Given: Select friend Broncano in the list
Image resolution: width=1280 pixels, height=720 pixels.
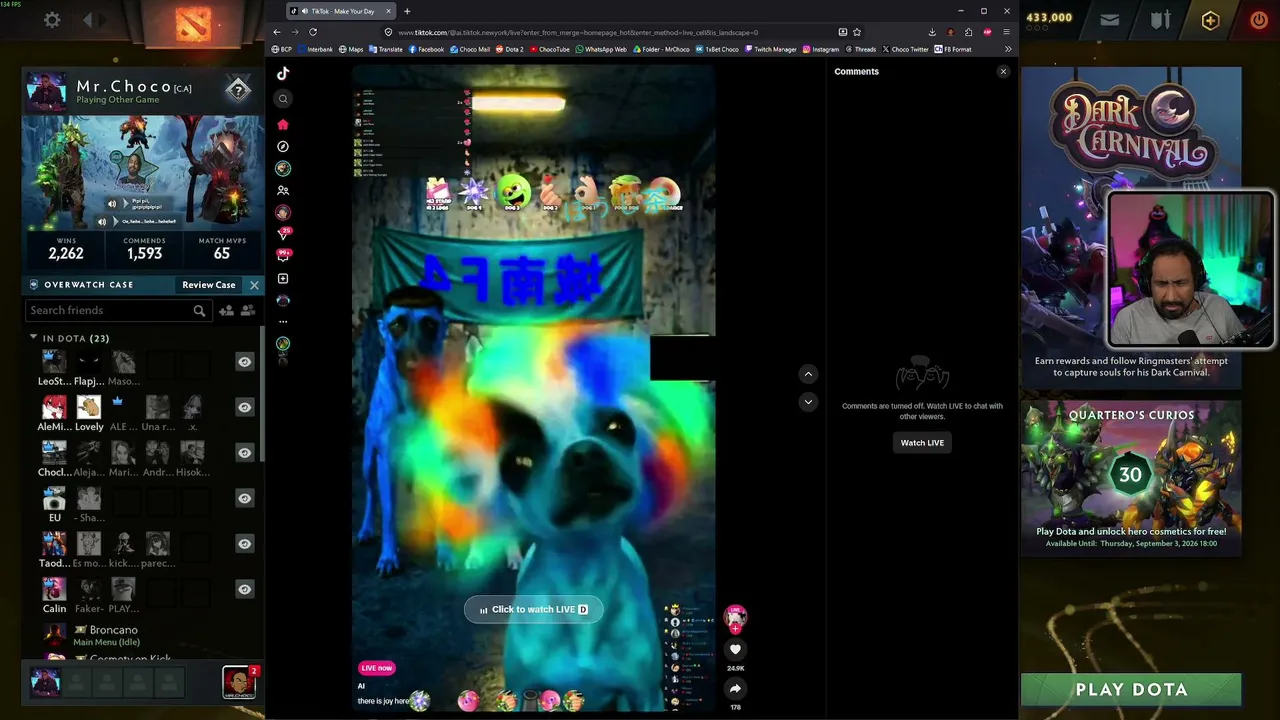Looking at the screenshot, I should 114,630.
